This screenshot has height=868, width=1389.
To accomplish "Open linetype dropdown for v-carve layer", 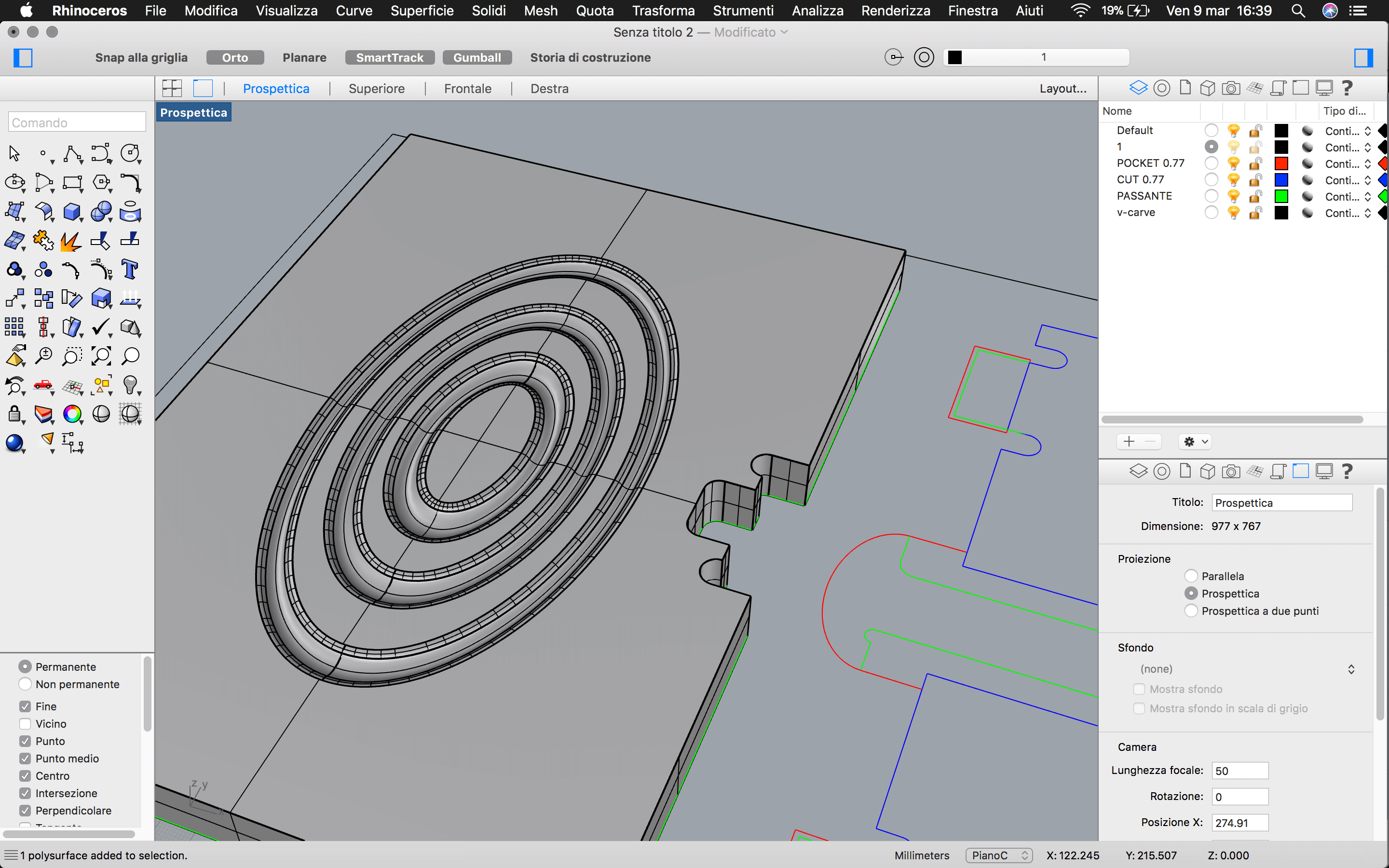I will coord(1348,213).
